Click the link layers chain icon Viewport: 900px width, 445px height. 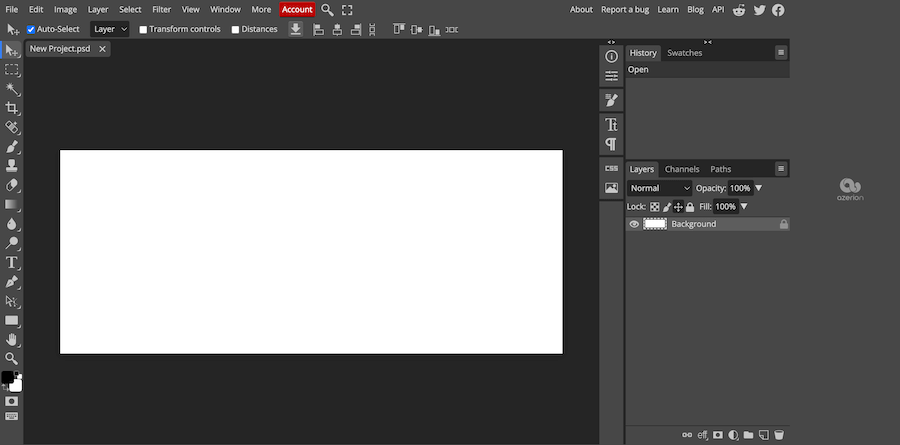[x=686, y=435]
